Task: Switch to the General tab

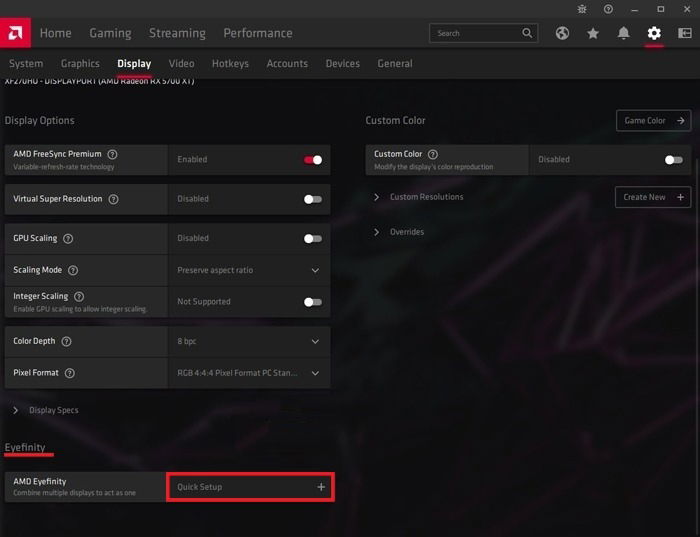Action: click(x=395, y=63)
